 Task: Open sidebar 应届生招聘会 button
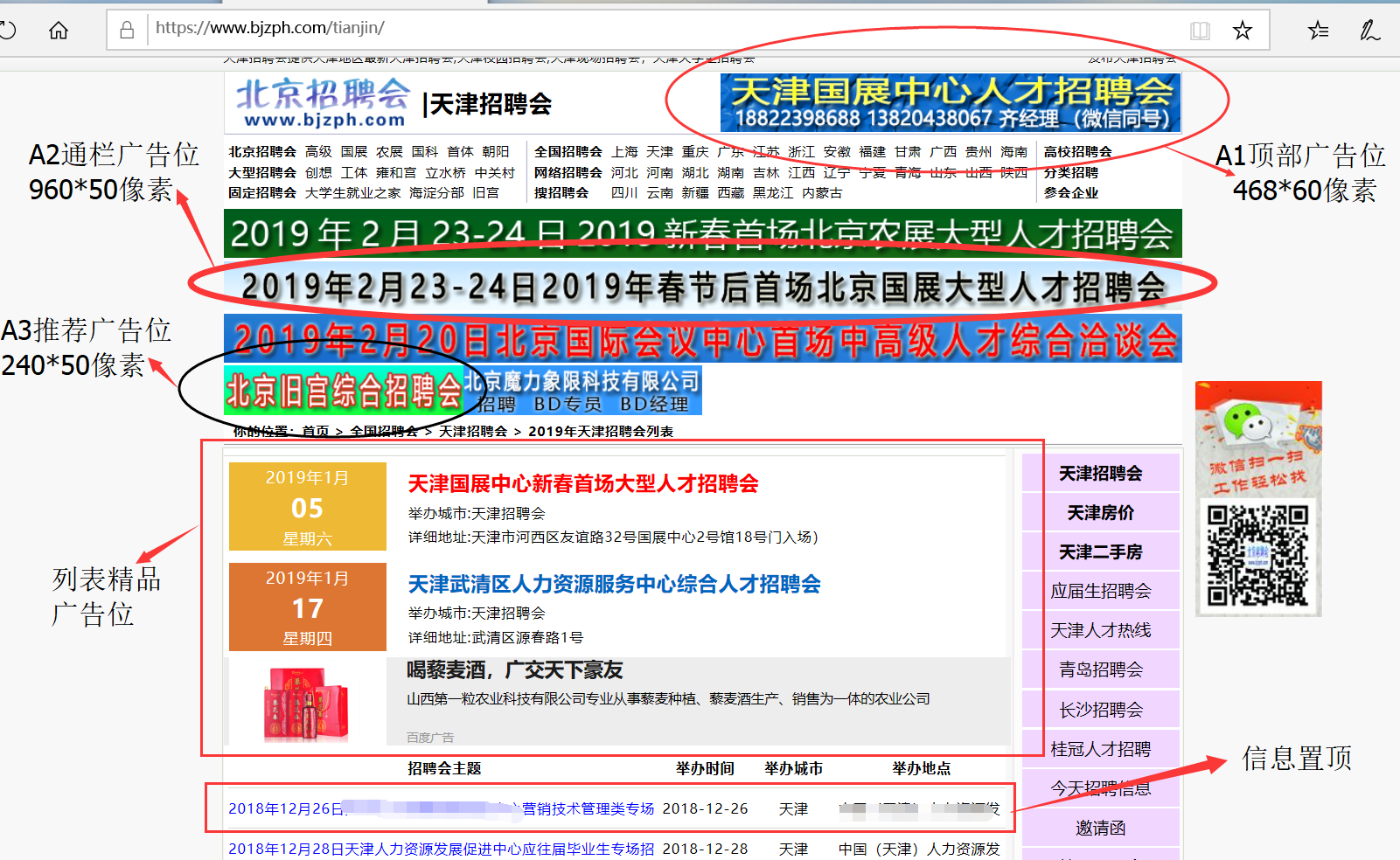point(1101,591)
